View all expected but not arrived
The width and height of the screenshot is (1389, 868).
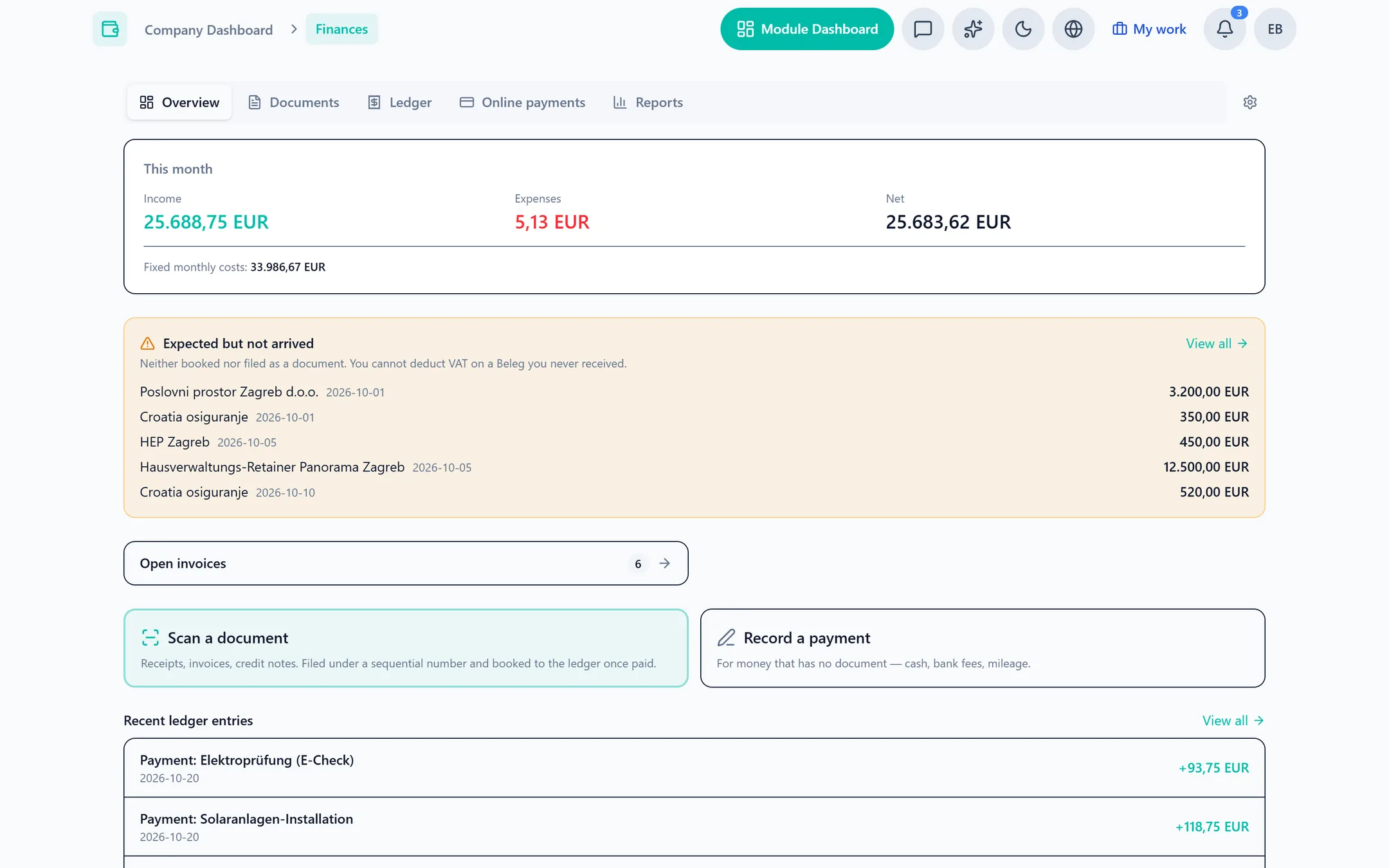click(1217, 343)
